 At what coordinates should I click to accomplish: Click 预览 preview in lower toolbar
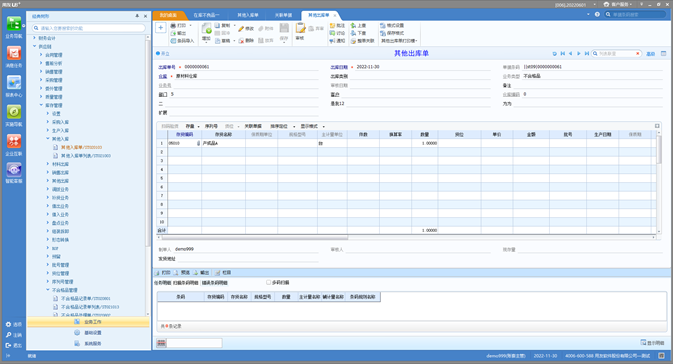[182, 273]
